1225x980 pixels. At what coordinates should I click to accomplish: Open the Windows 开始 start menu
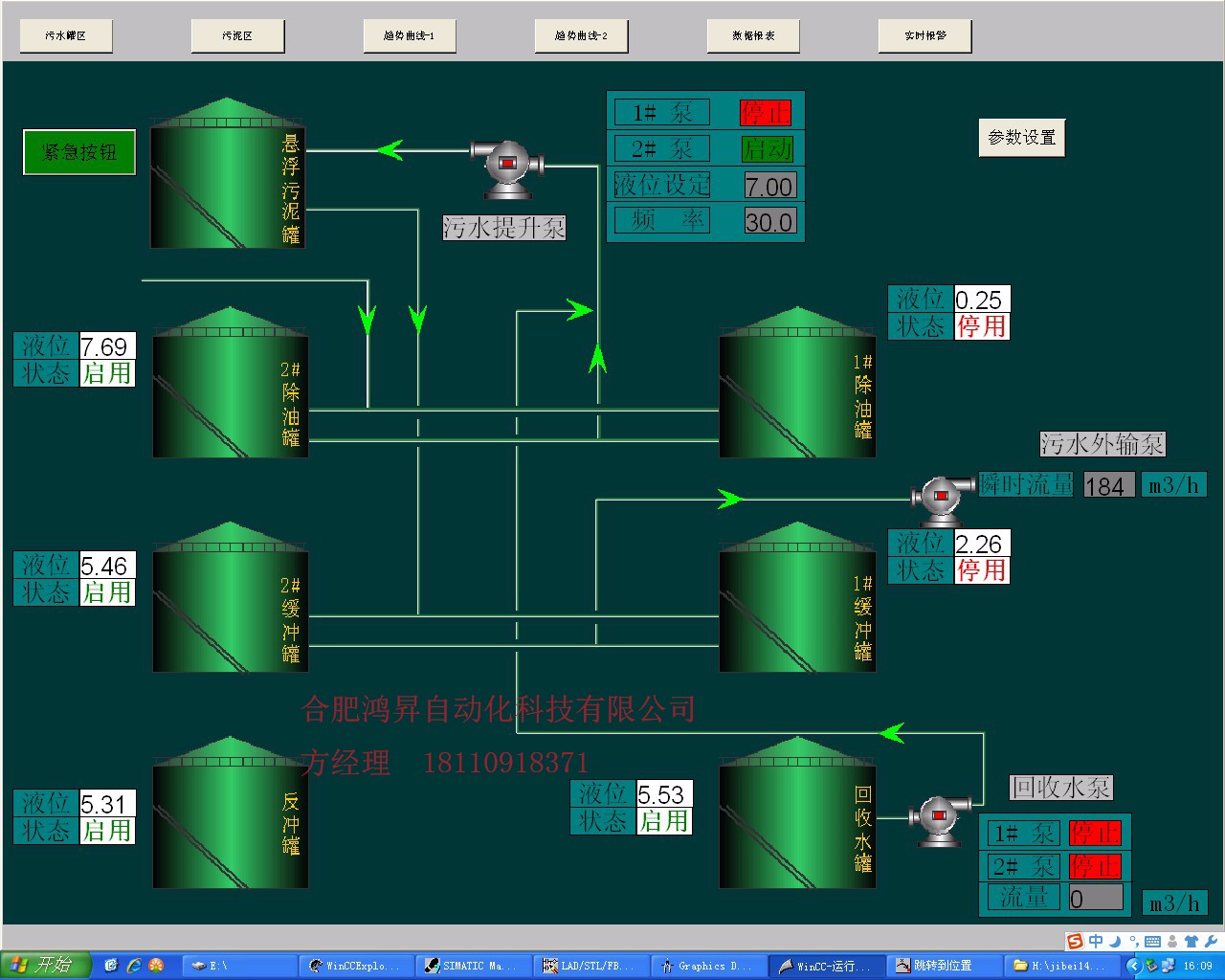tap(45, 966)
